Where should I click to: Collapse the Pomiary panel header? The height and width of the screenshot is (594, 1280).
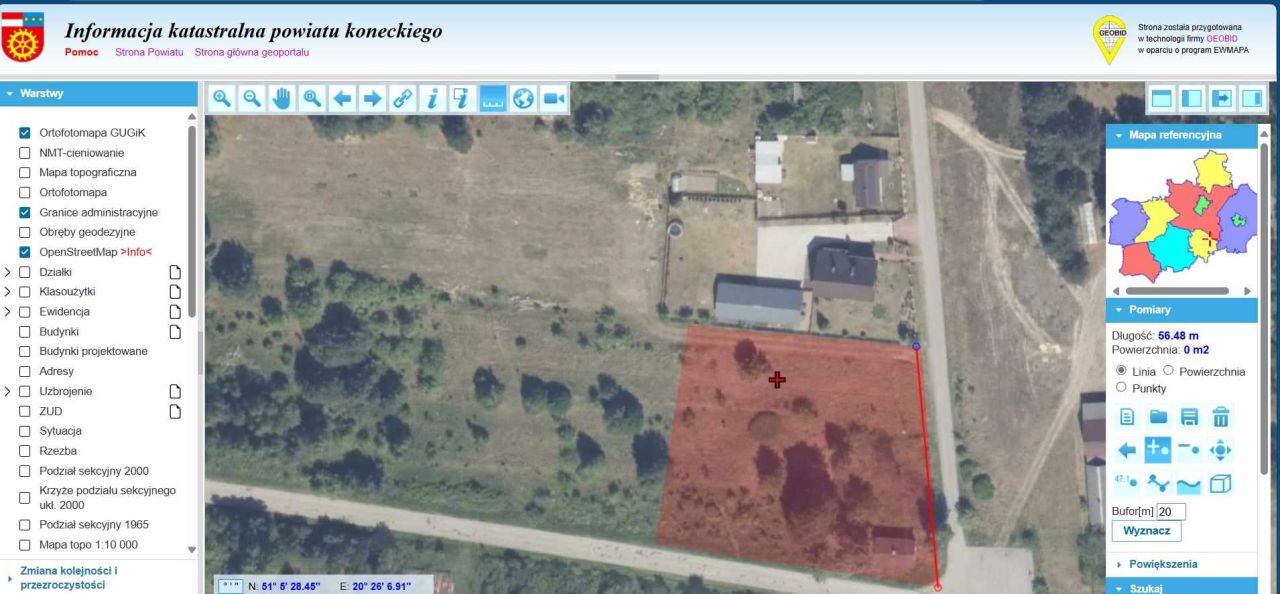tap(1181, 310)
